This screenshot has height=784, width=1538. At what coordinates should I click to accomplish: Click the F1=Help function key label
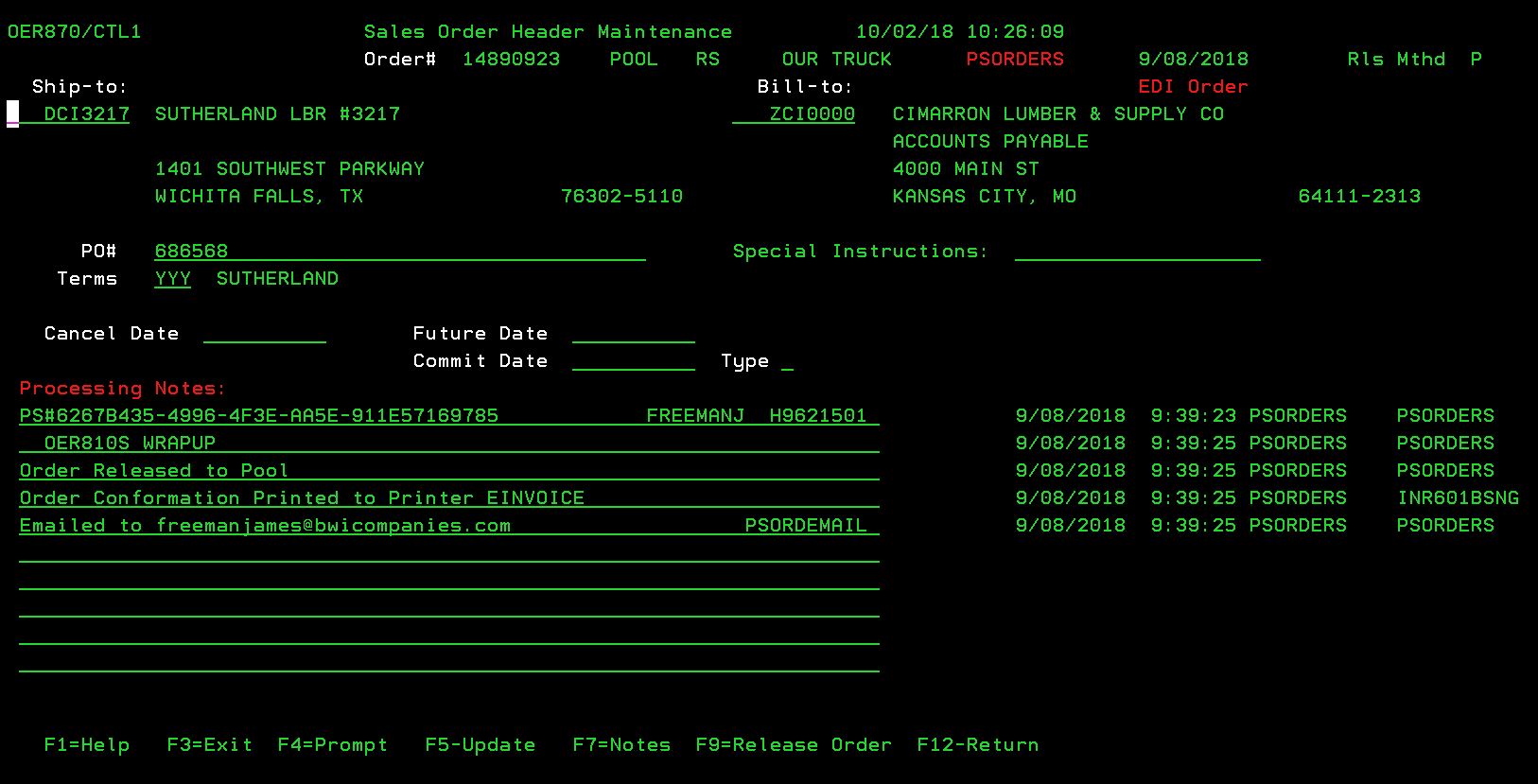(x=86, y=745)
